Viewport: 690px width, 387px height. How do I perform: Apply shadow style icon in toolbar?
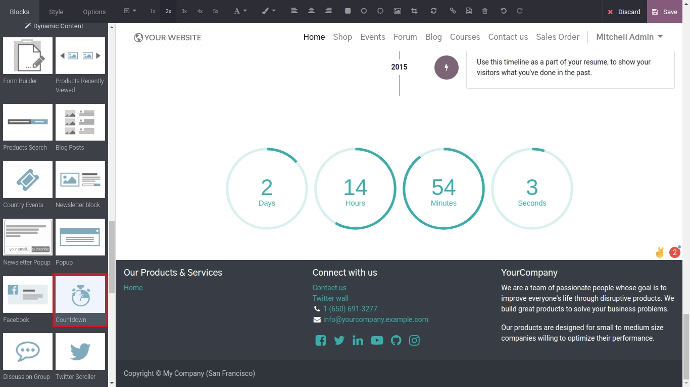(380, 11)
